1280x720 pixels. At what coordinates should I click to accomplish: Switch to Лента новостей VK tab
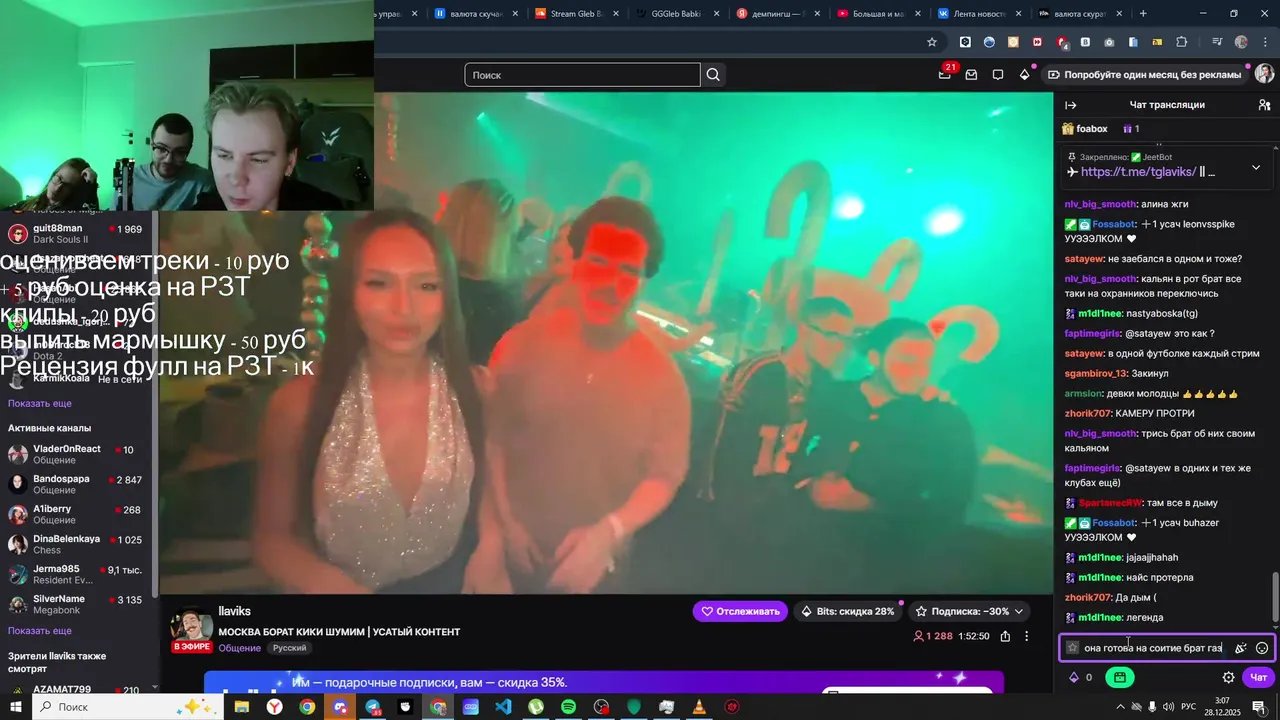978,13
